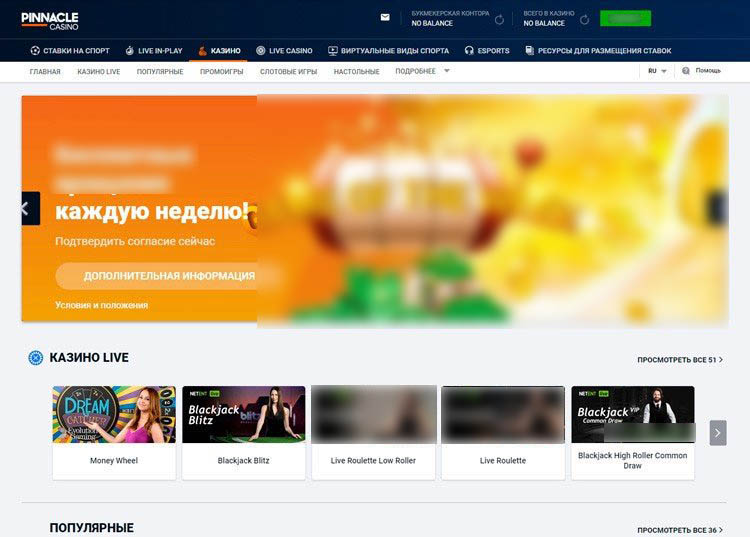Refresh the sportsbook balance icon
This screenshot has width=750, height=537.
click(500, 19)
